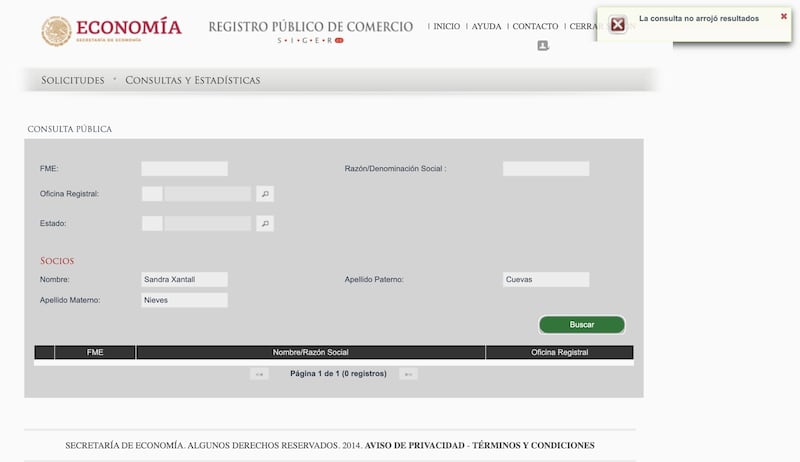Click Registro Público de Comercio title
The height and width of the screenshot is (462, 800).
click(311, 27)
